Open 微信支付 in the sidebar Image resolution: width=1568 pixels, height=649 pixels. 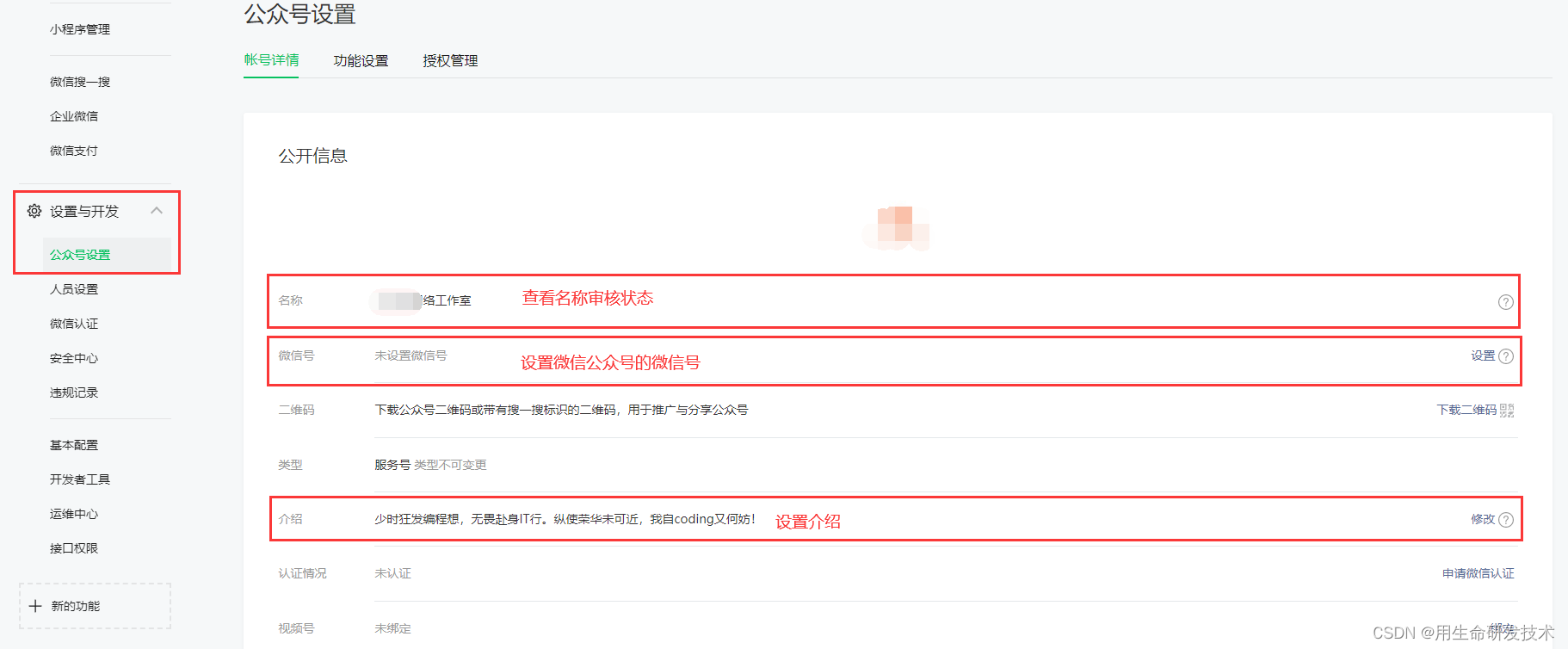74,151
